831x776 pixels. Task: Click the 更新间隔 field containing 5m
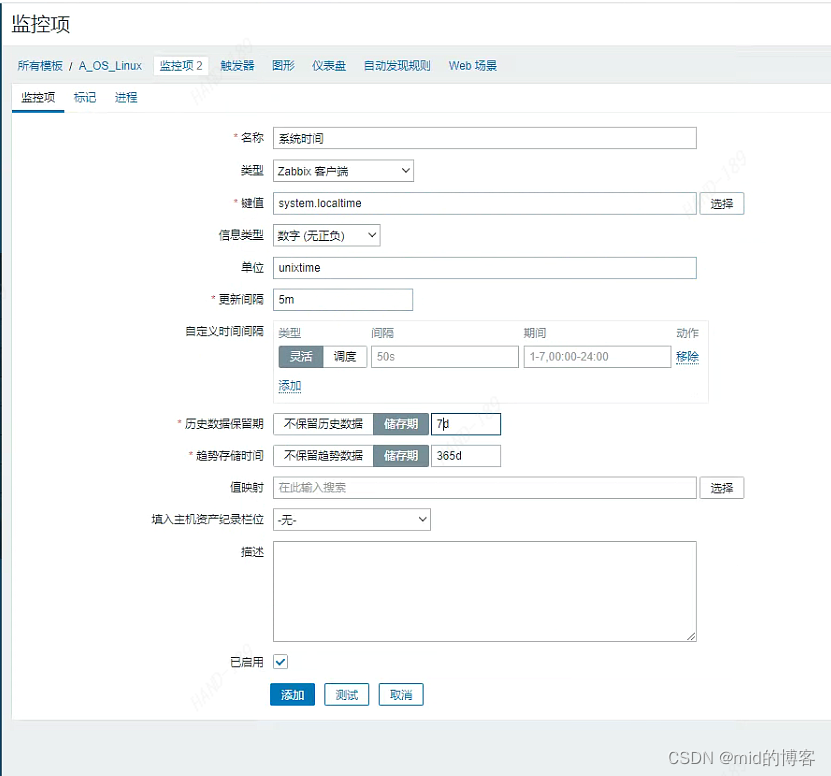click(343, 299)
